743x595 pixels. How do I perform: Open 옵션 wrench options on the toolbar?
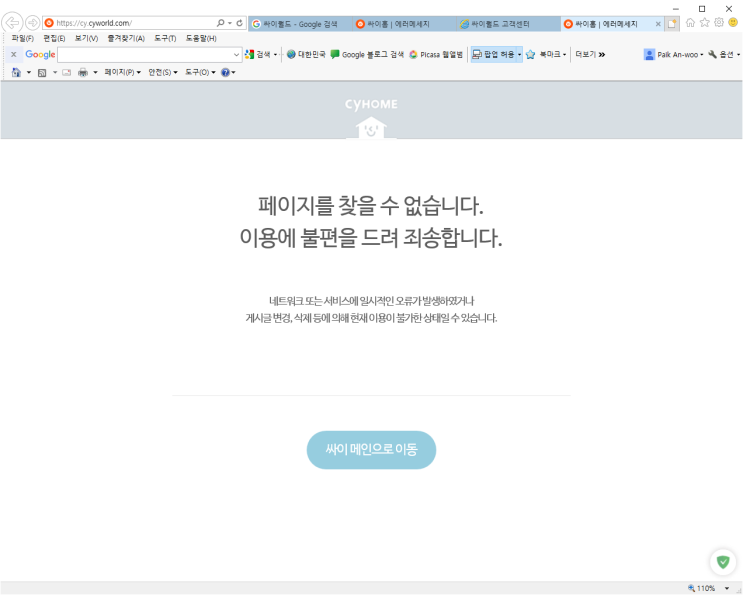(x=721, y=54)
